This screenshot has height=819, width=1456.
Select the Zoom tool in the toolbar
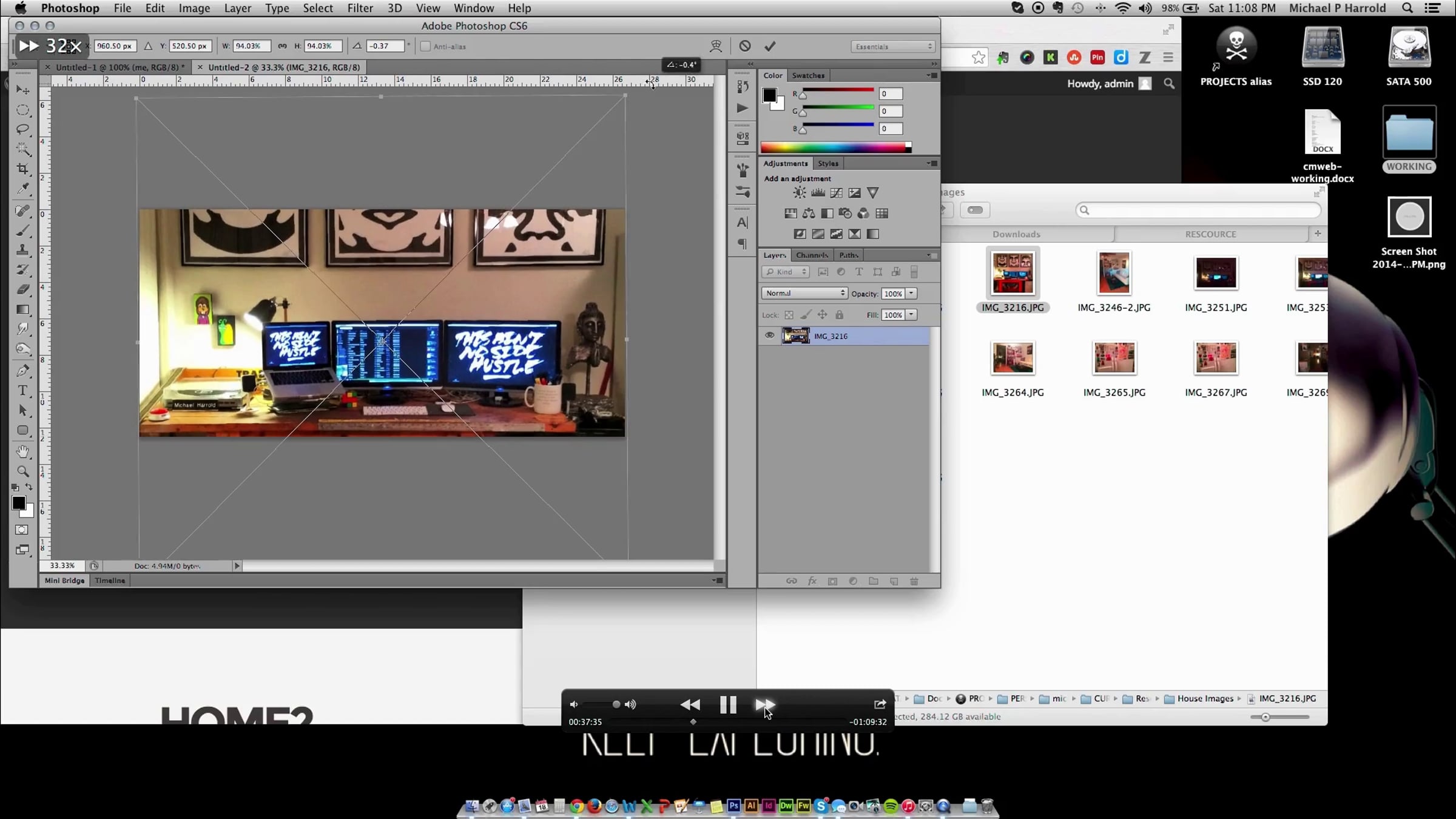coord(23,471)
